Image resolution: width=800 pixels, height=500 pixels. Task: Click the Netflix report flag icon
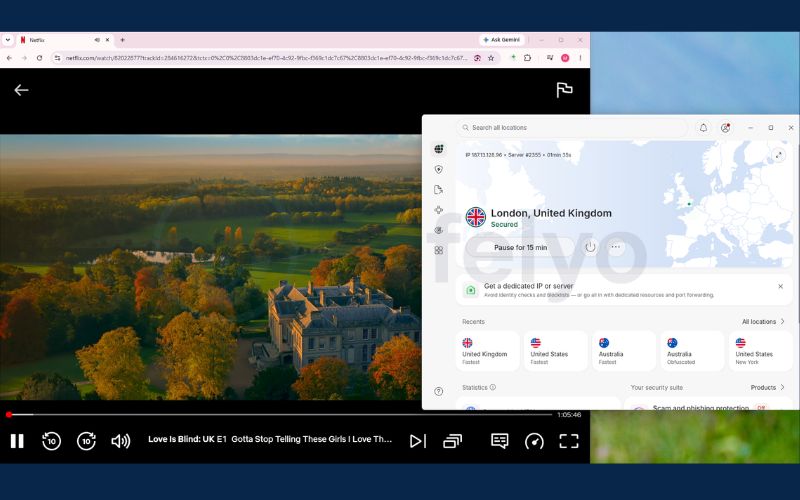point(564,90)
